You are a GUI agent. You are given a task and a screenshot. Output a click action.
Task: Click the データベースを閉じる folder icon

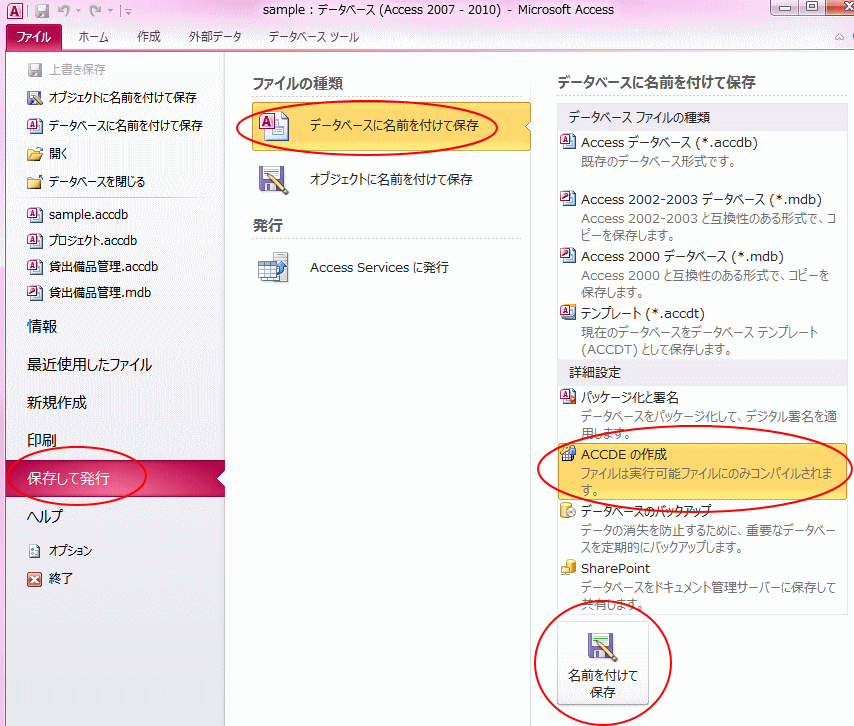click(x=35, y=182)
